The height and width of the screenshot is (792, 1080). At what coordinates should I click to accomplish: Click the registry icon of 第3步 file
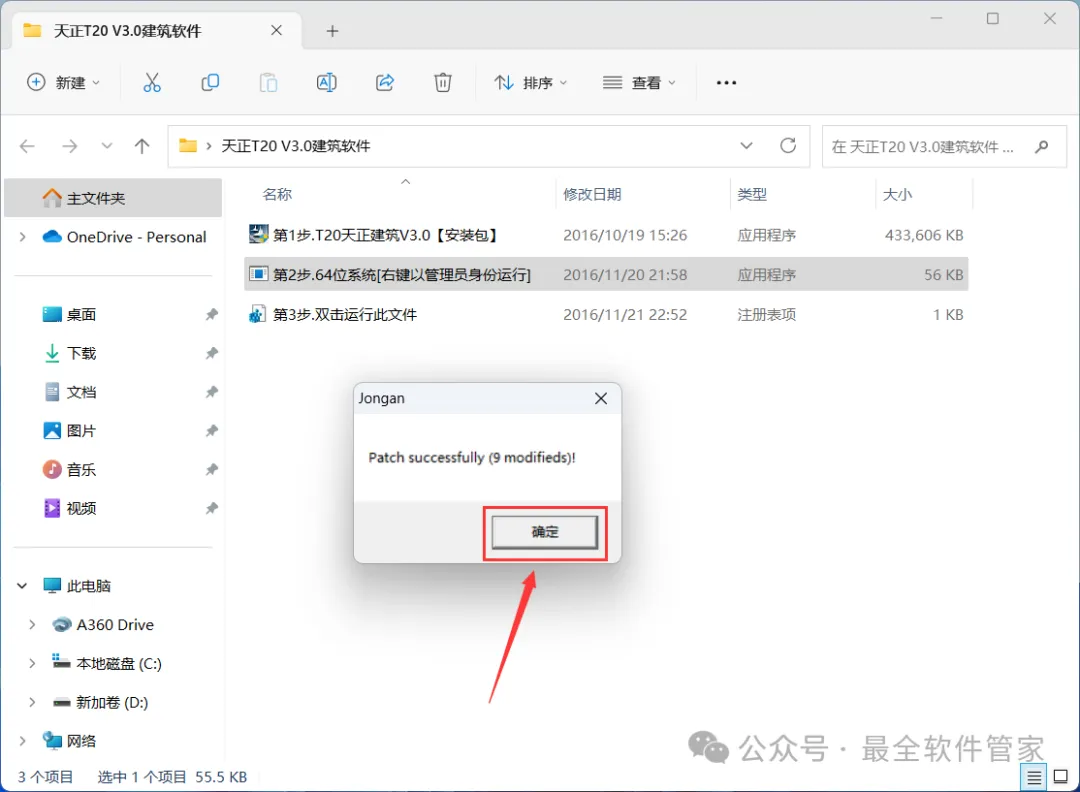[x=258, y=314]
